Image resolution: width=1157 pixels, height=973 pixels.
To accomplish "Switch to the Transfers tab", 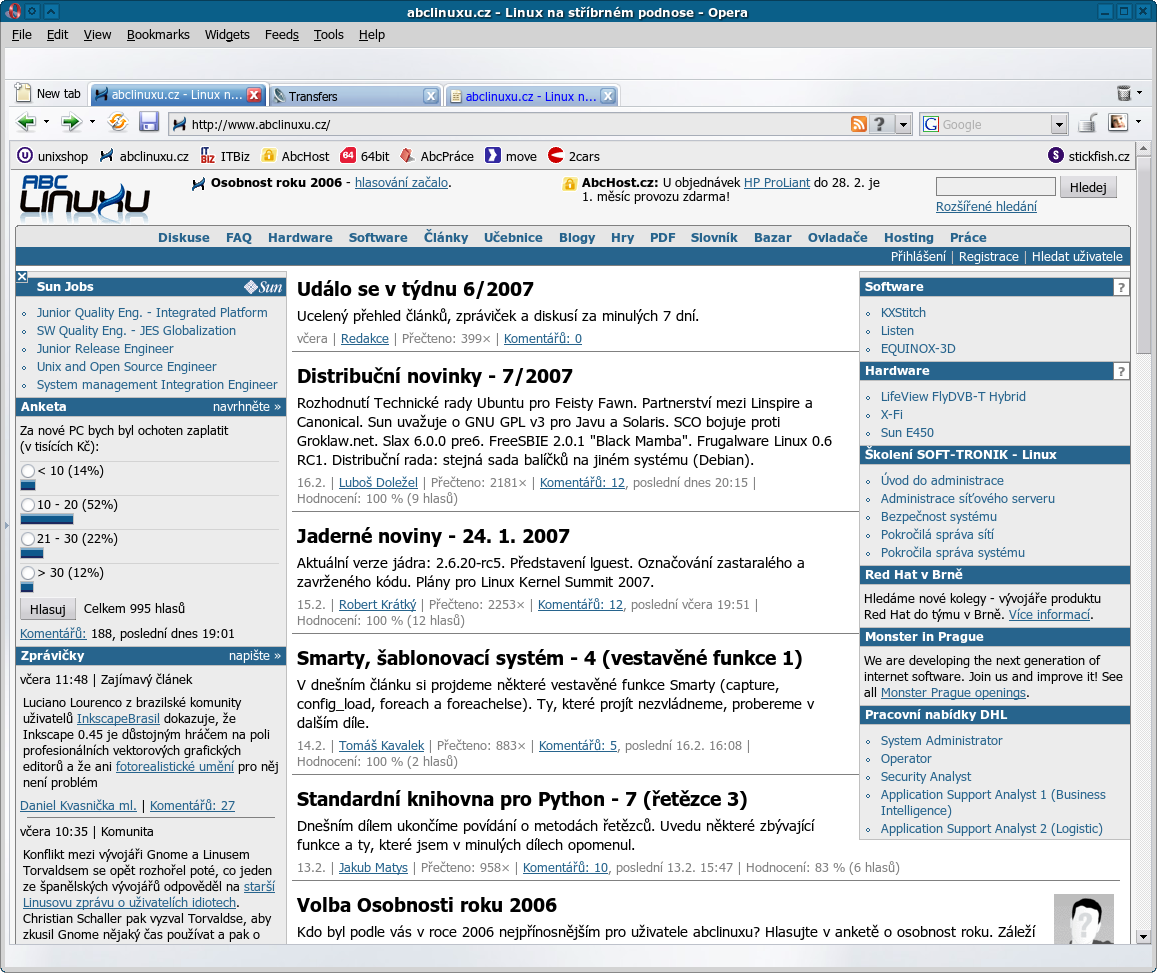I will pyautogui.click(x=356, y=96).
